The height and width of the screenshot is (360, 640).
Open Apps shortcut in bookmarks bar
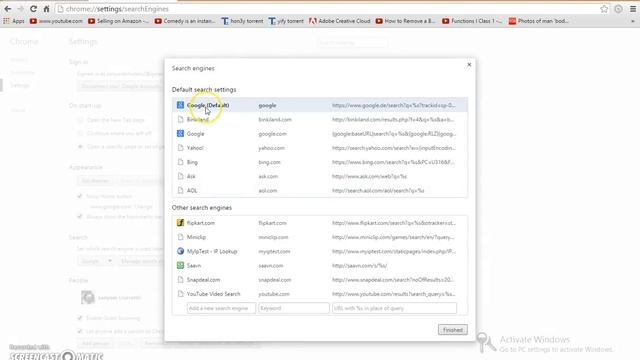click(14, 21)
